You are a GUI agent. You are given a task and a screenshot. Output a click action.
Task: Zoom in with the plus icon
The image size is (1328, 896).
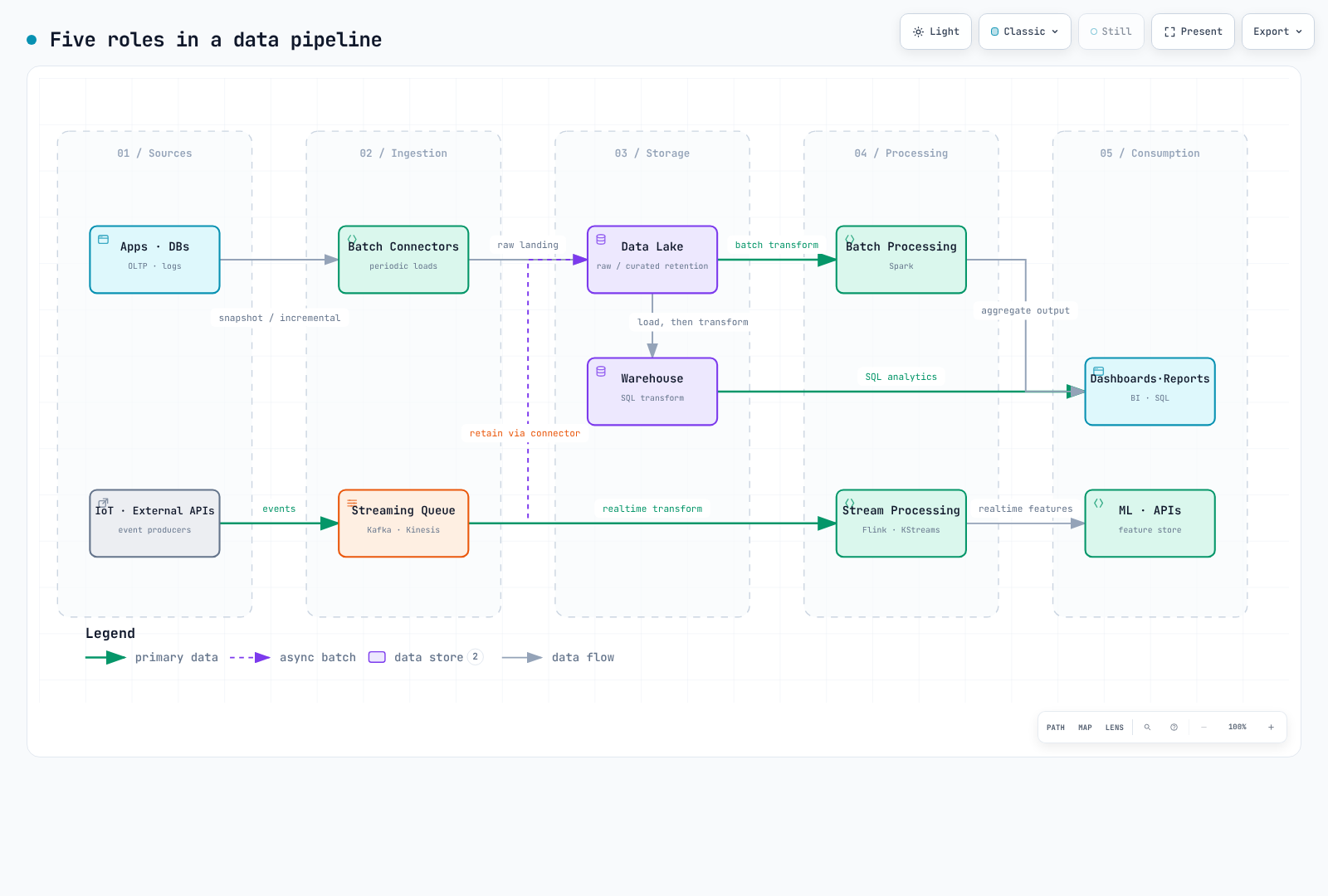click(x=1271, y=728)
